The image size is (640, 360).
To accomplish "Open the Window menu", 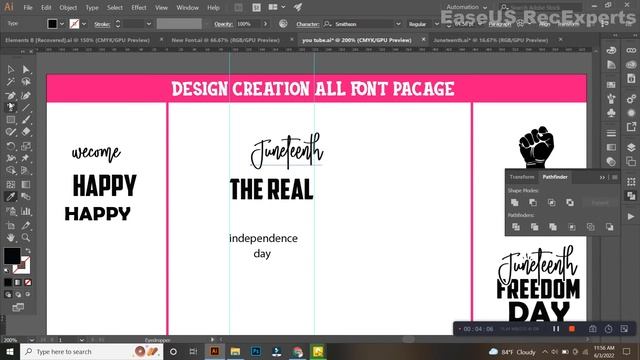I will 187,7.
